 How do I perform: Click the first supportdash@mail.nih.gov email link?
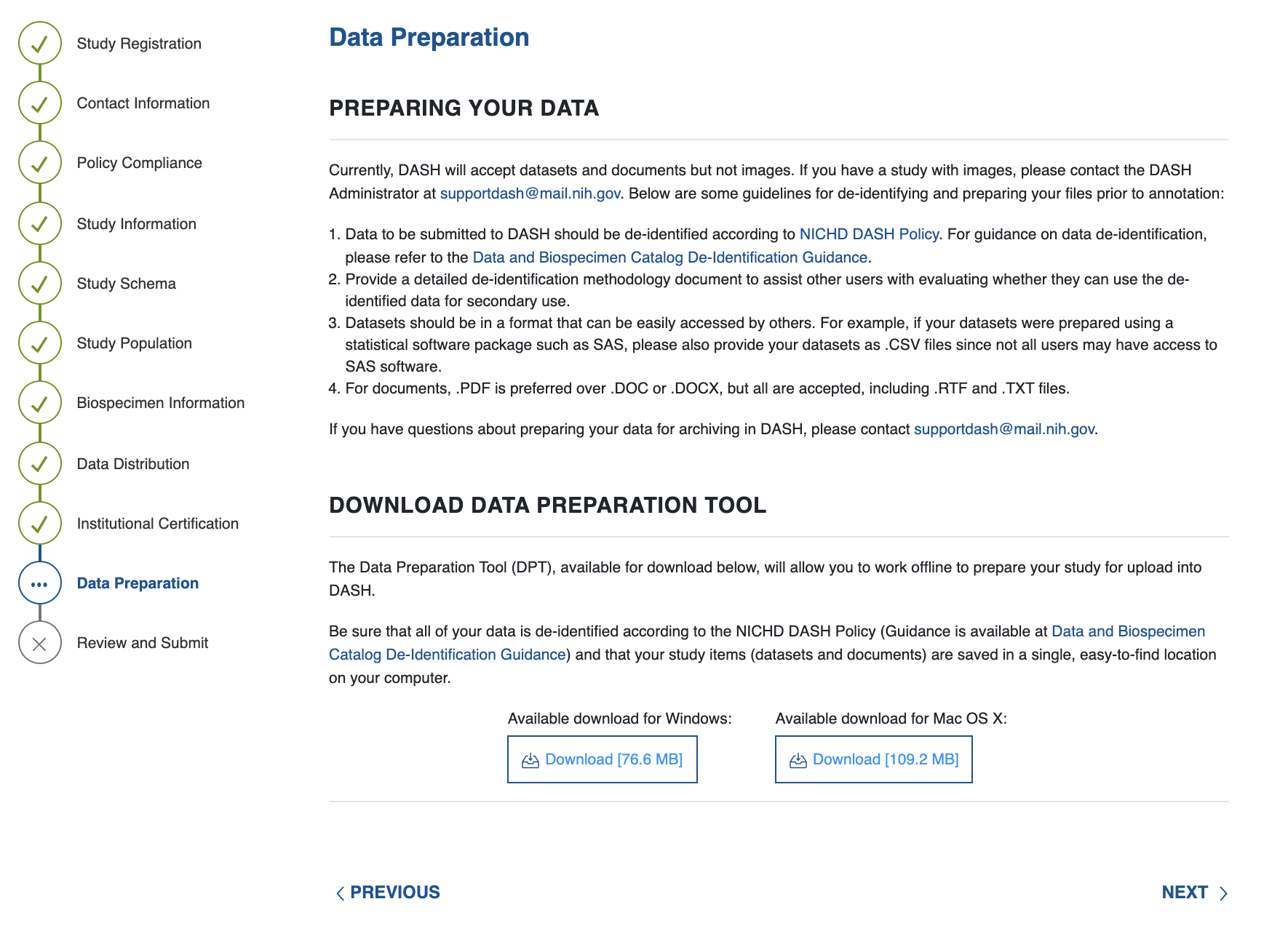tap(530, 193)
